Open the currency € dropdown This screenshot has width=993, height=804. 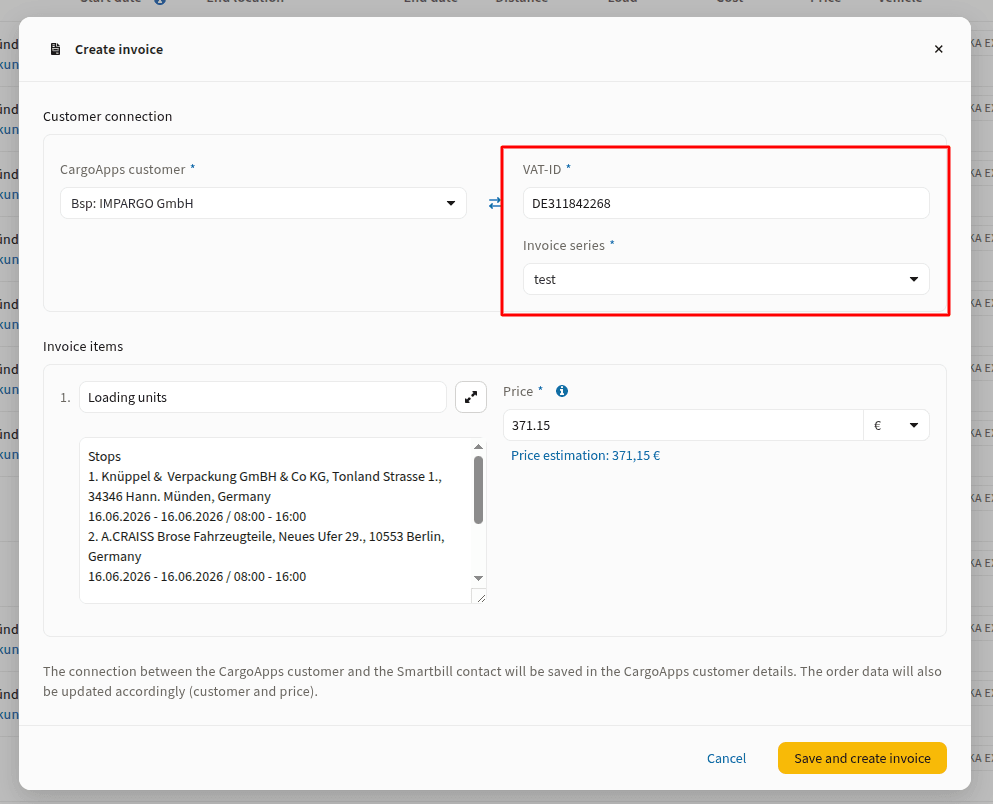[x=896, y=425]
